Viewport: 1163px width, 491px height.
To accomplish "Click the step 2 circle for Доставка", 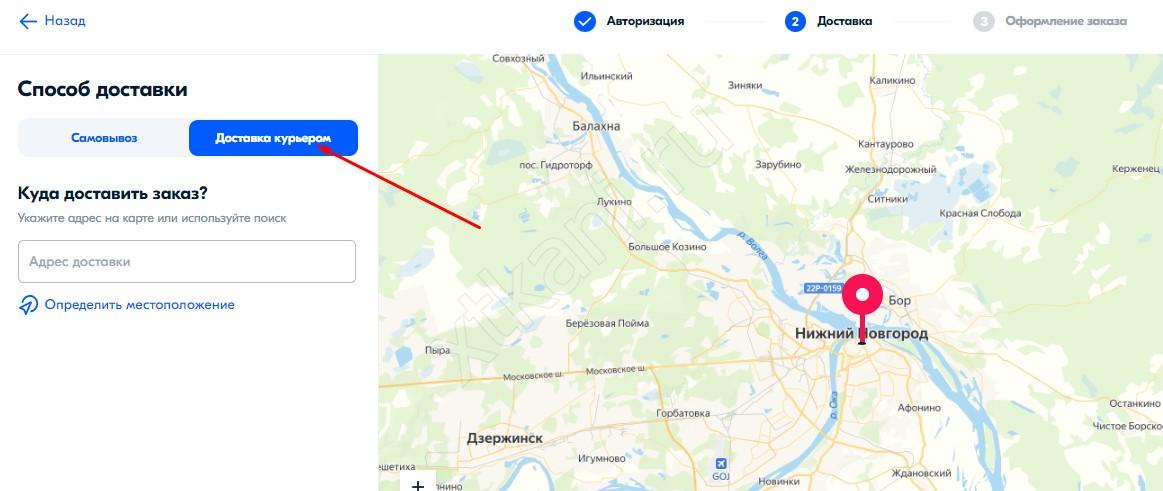I will pos(795,22).
